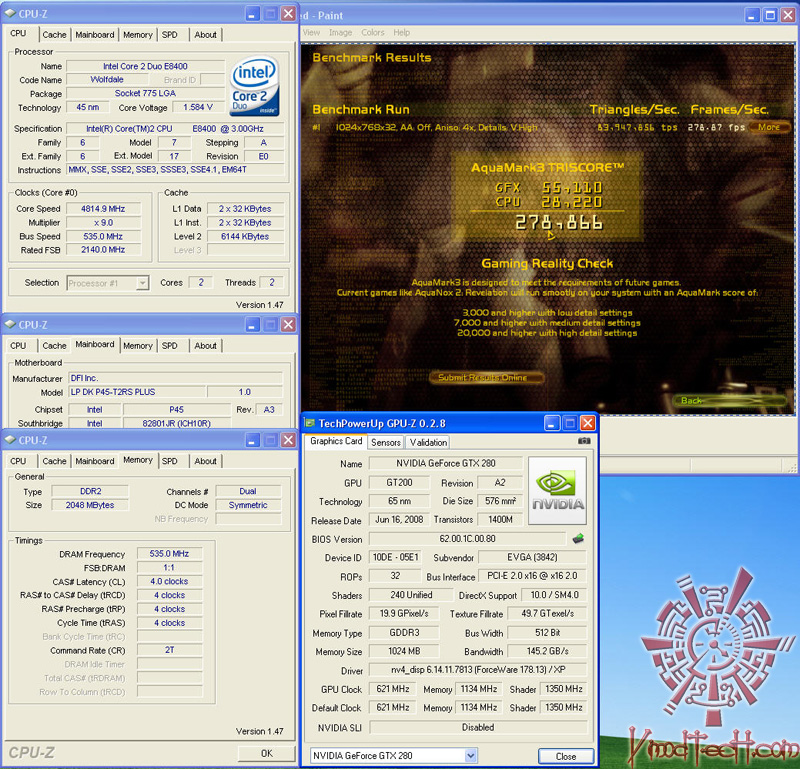Open the Paint Colors menu
Viewport: 800px width, 769px height.
point(372,32)
